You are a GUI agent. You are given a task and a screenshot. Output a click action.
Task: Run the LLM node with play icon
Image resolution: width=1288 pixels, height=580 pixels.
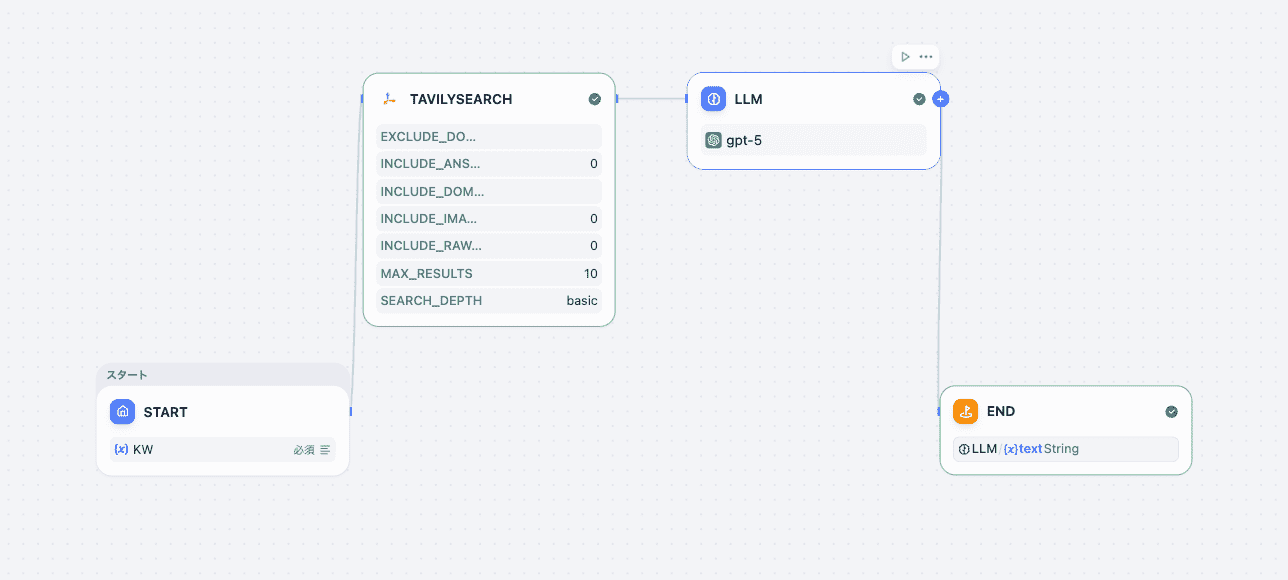(905, 57)
